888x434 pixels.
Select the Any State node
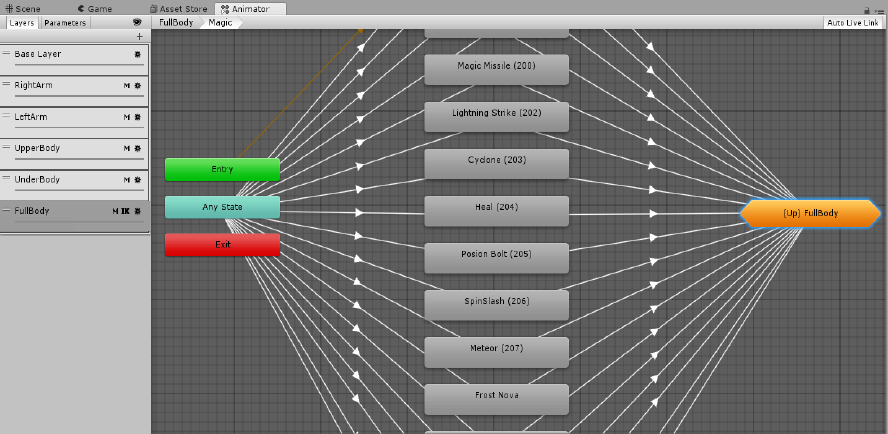point(223,207)
